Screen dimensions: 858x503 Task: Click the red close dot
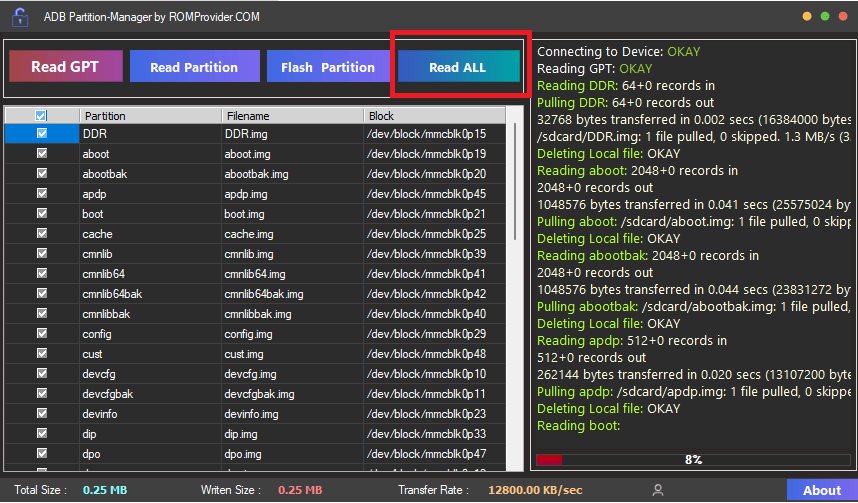(x=843, y=16)
